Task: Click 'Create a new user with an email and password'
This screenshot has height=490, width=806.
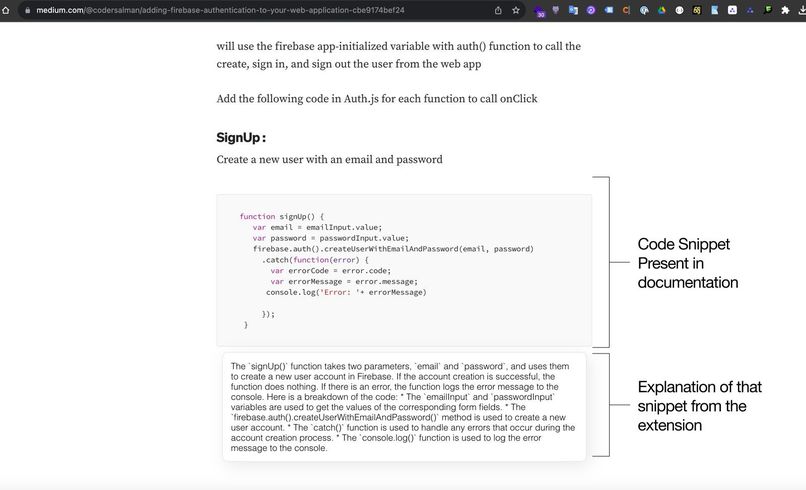Action: tap(329, 159)
